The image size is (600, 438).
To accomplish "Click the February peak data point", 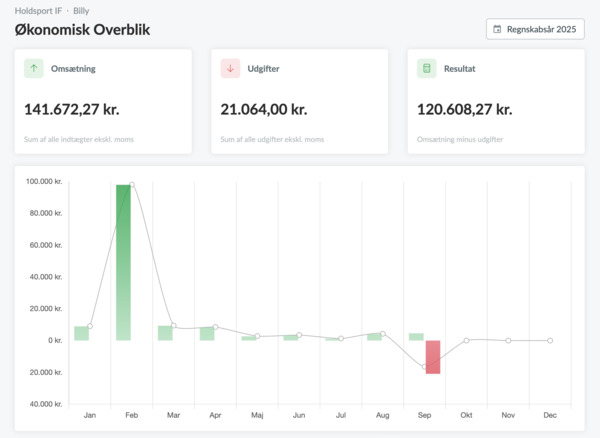I will [x=132, y=185].
